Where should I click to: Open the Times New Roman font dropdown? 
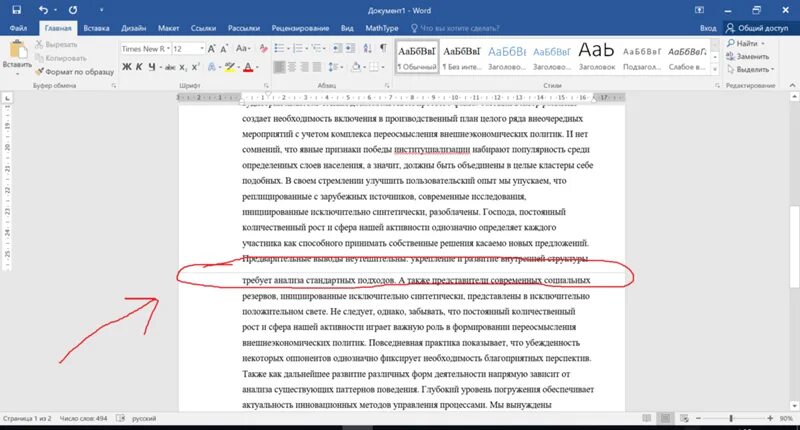coord(168,48)
